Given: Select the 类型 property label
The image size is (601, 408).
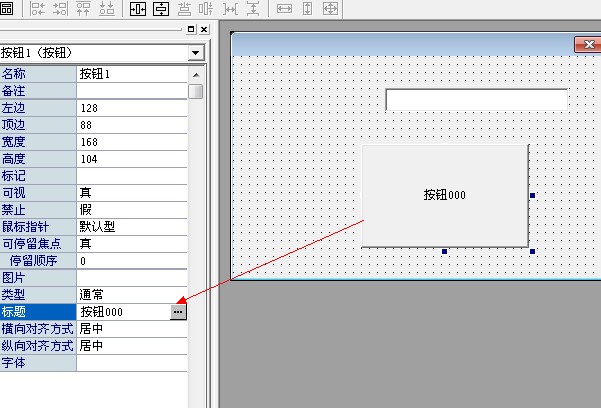Looking at the screenshot, I should click(x=38, y=294).
